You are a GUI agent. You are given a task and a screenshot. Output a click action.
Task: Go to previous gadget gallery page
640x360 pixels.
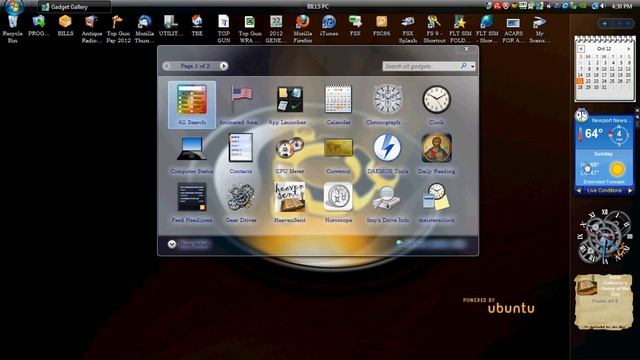[x=167, y=66]
